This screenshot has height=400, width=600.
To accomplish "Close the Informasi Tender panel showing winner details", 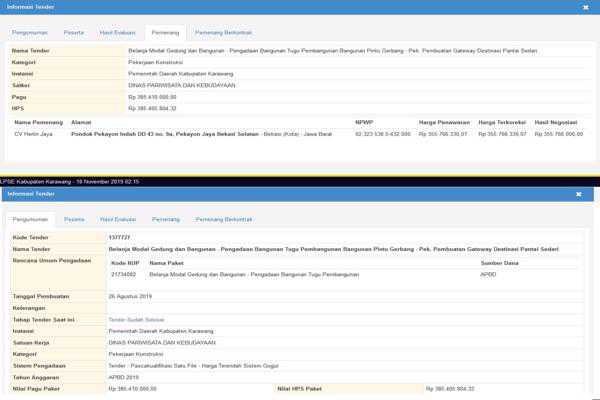I will 585,6.
